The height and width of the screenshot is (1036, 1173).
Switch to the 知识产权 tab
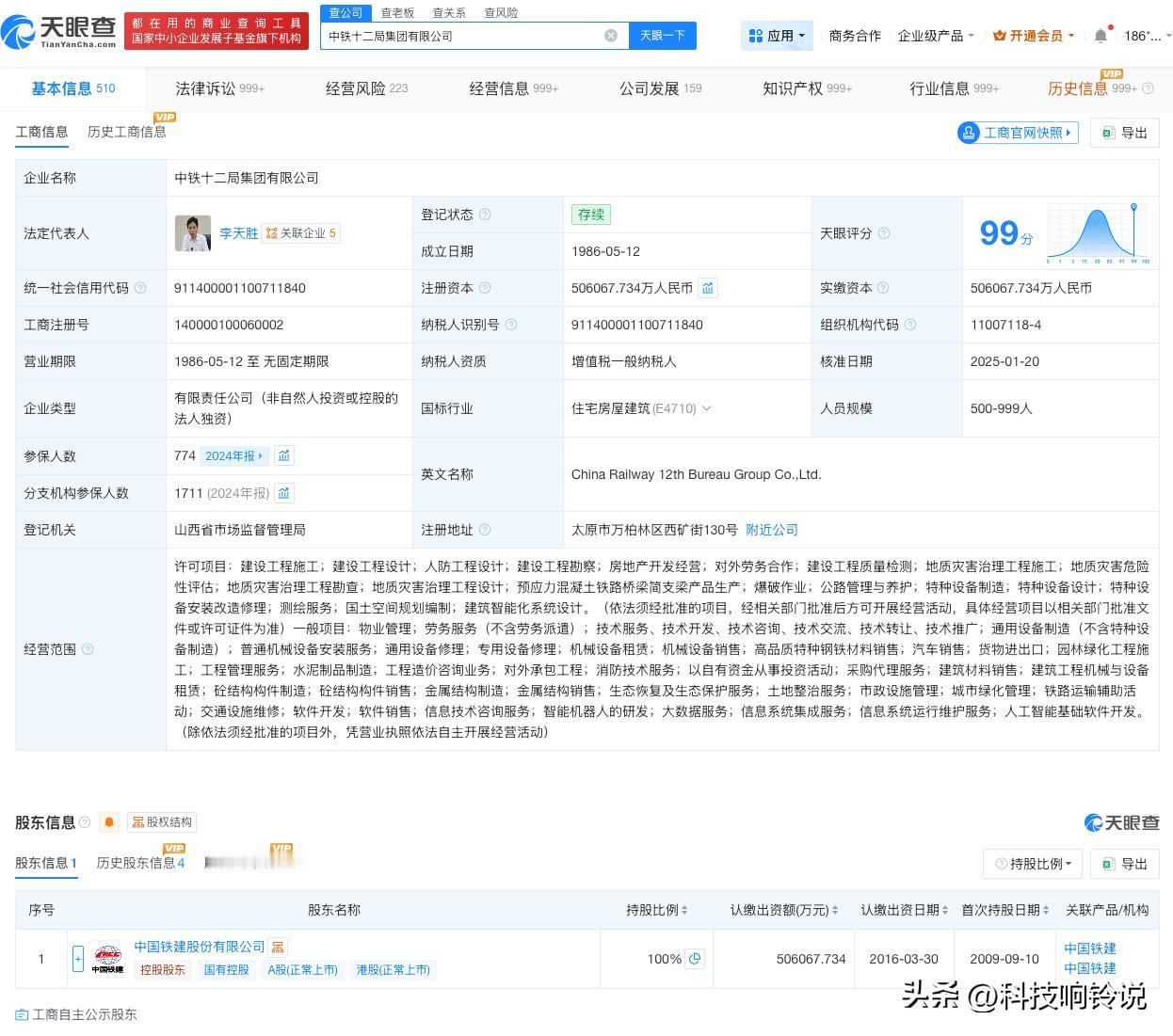click(x=807, y=88)
